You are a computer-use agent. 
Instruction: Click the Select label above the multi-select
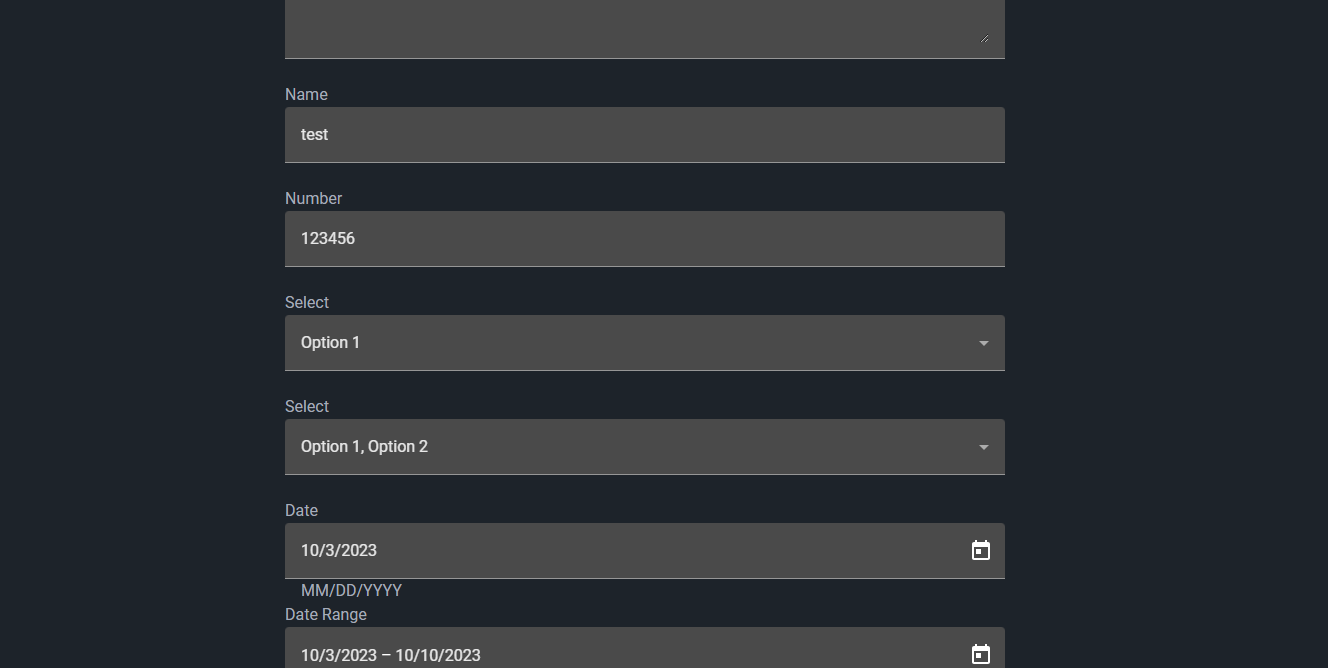point(307,406)
